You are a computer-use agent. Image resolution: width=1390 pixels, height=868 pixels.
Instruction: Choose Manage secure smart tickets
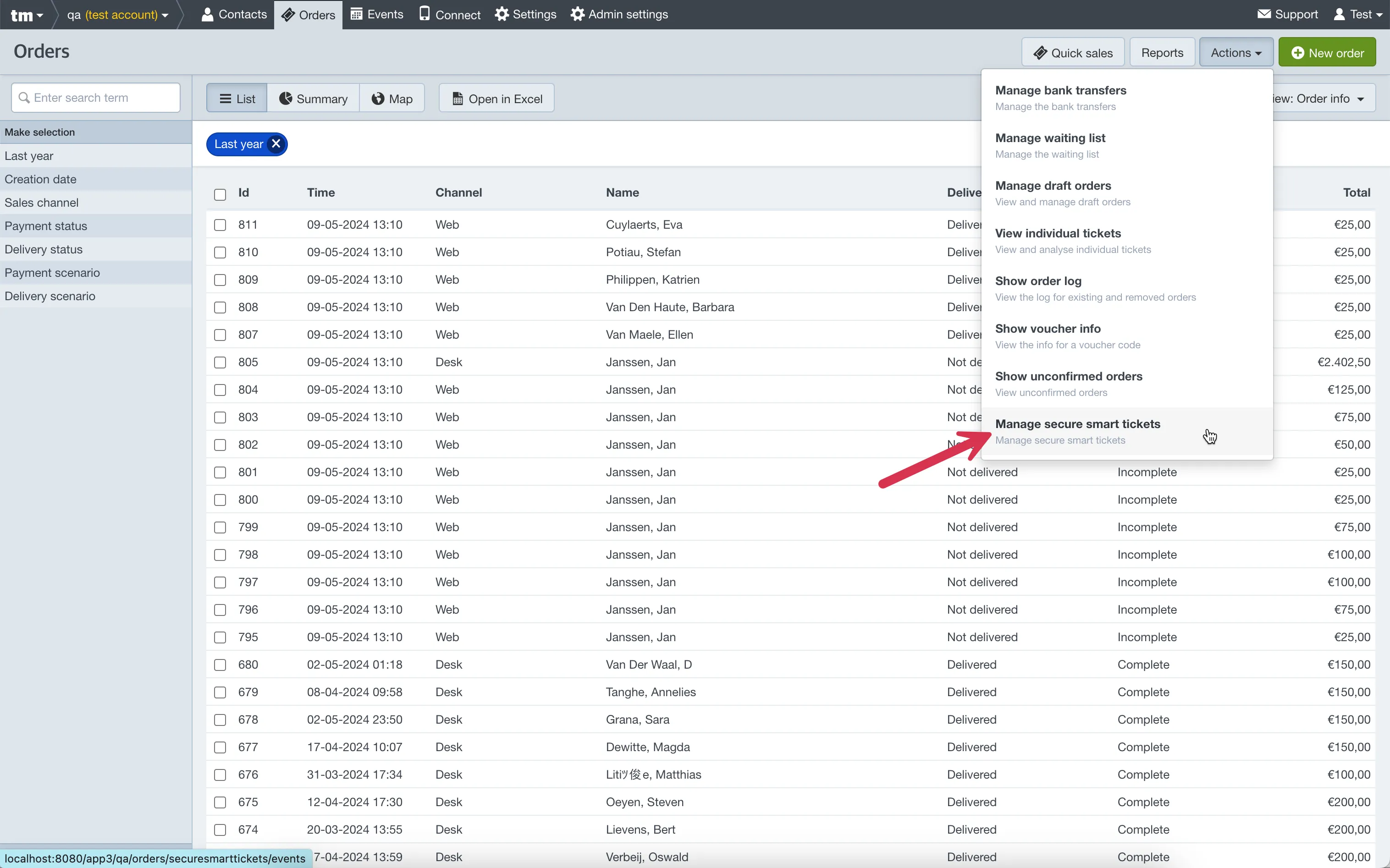coord(1126,431)
